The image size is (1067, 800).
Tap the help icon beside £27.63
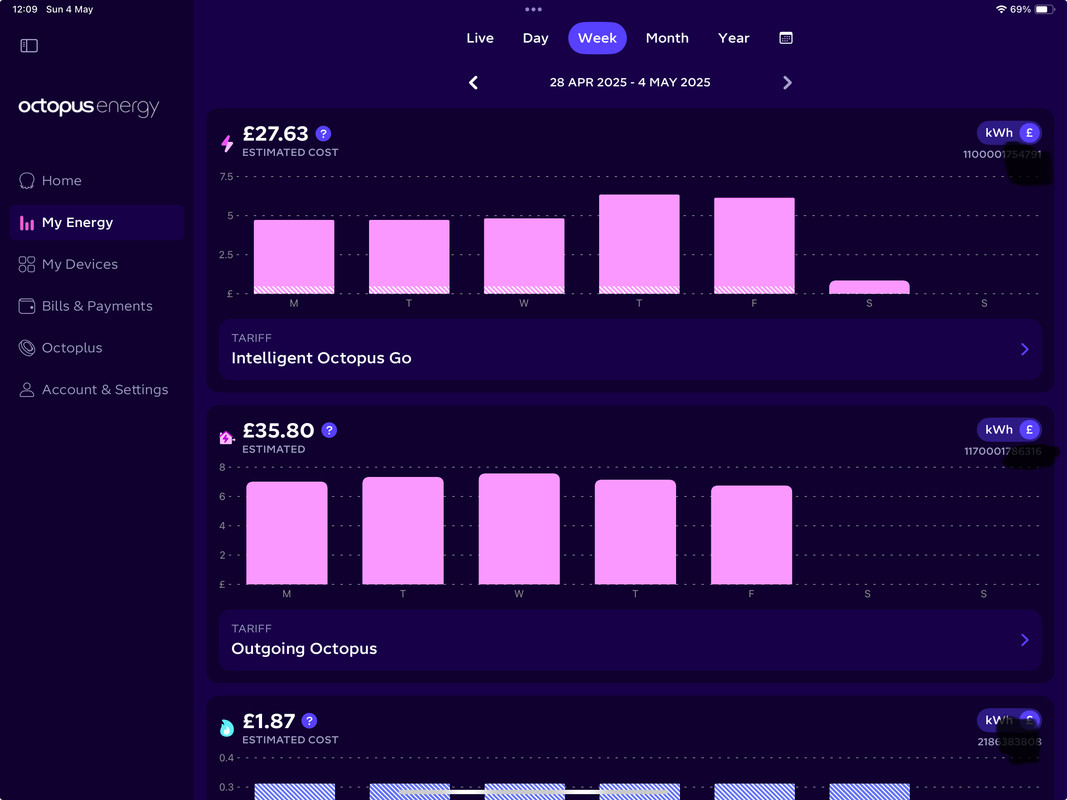pyautogui.click(x=323, y=133)
